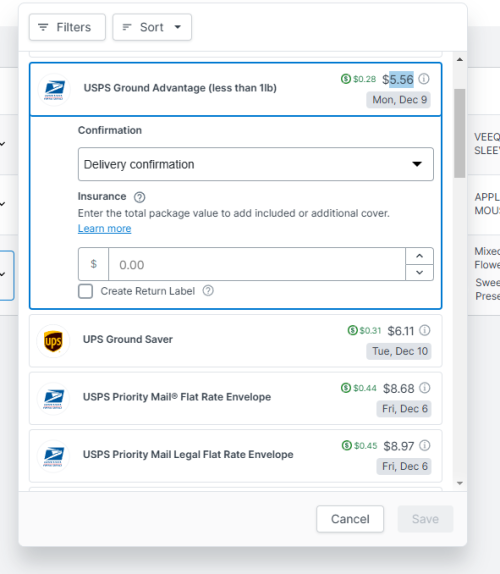Open the Sort dropdown menu
The width and height of the screenshot is (500, 574).
point(152,27)
